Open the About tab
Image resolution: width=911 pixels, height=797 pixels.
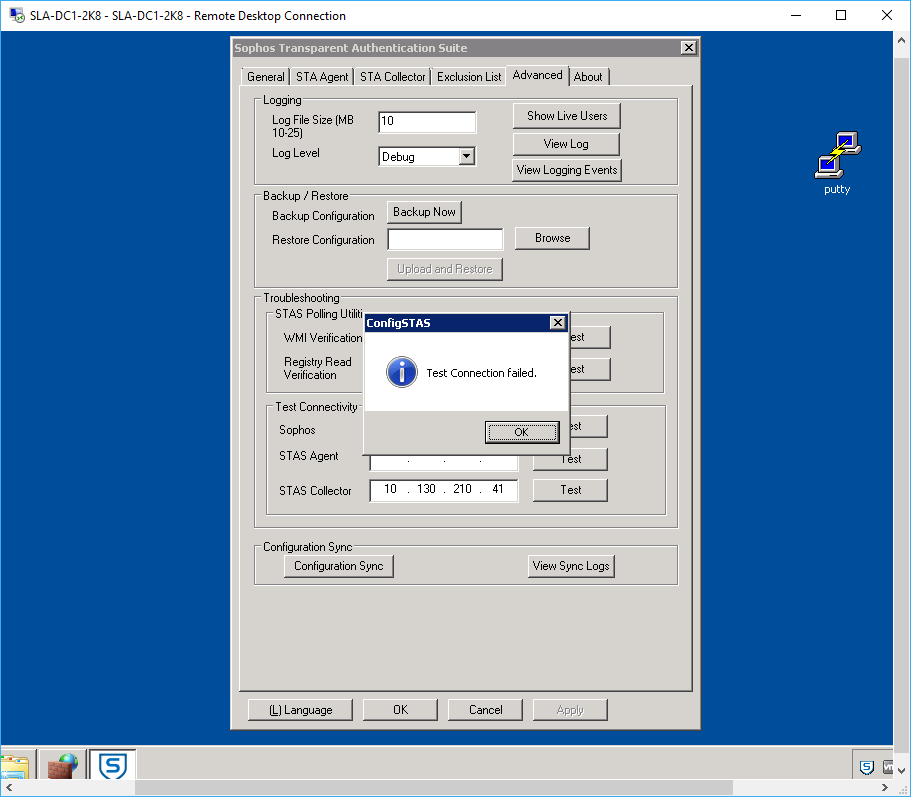588,77
